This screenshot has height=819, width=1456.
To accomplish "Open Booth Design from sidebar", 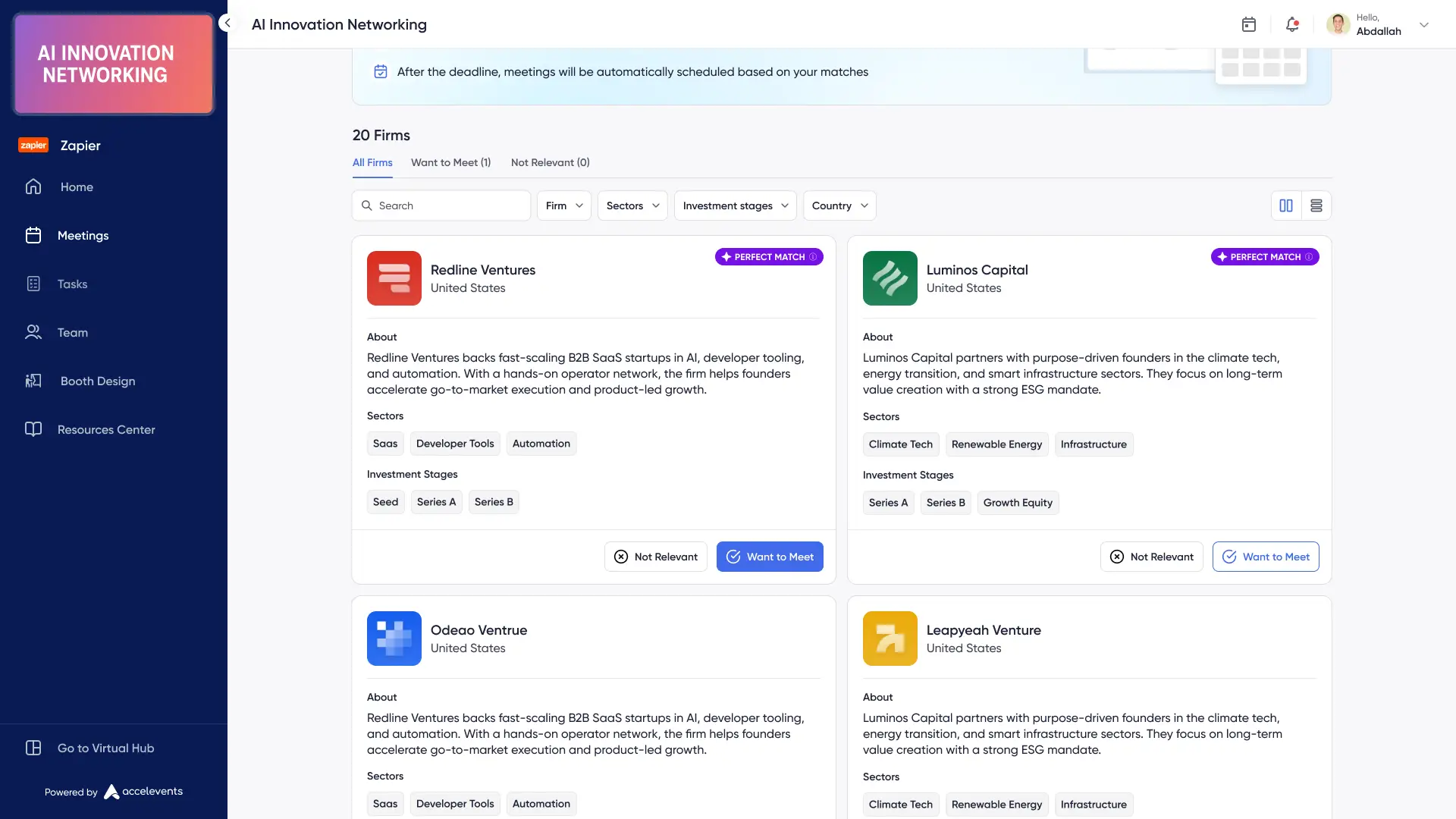I will pyautogui.click(x=97, y=381).
